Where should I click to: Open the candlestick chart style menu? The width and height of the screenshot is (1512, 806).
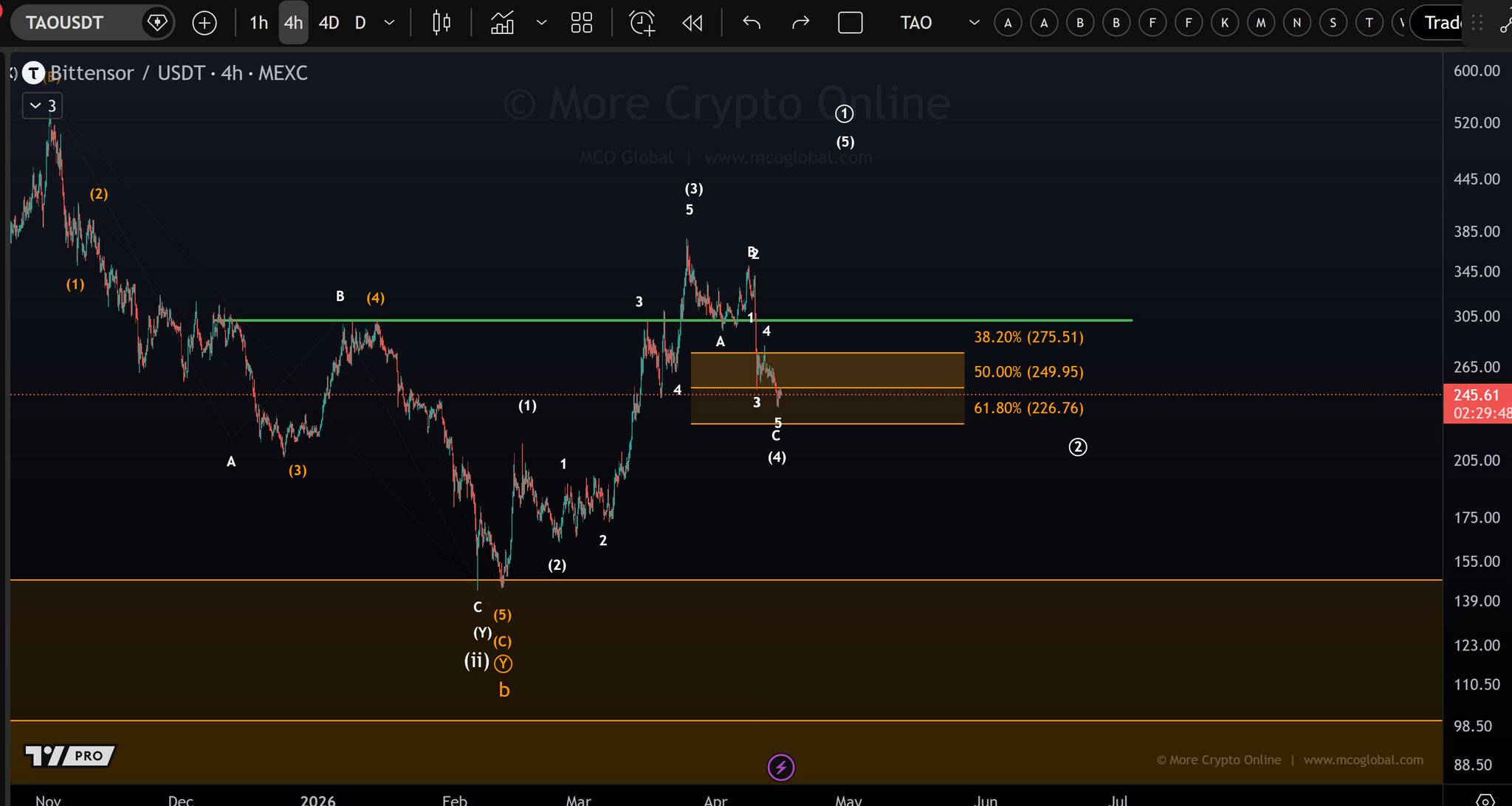click(441, 23)
